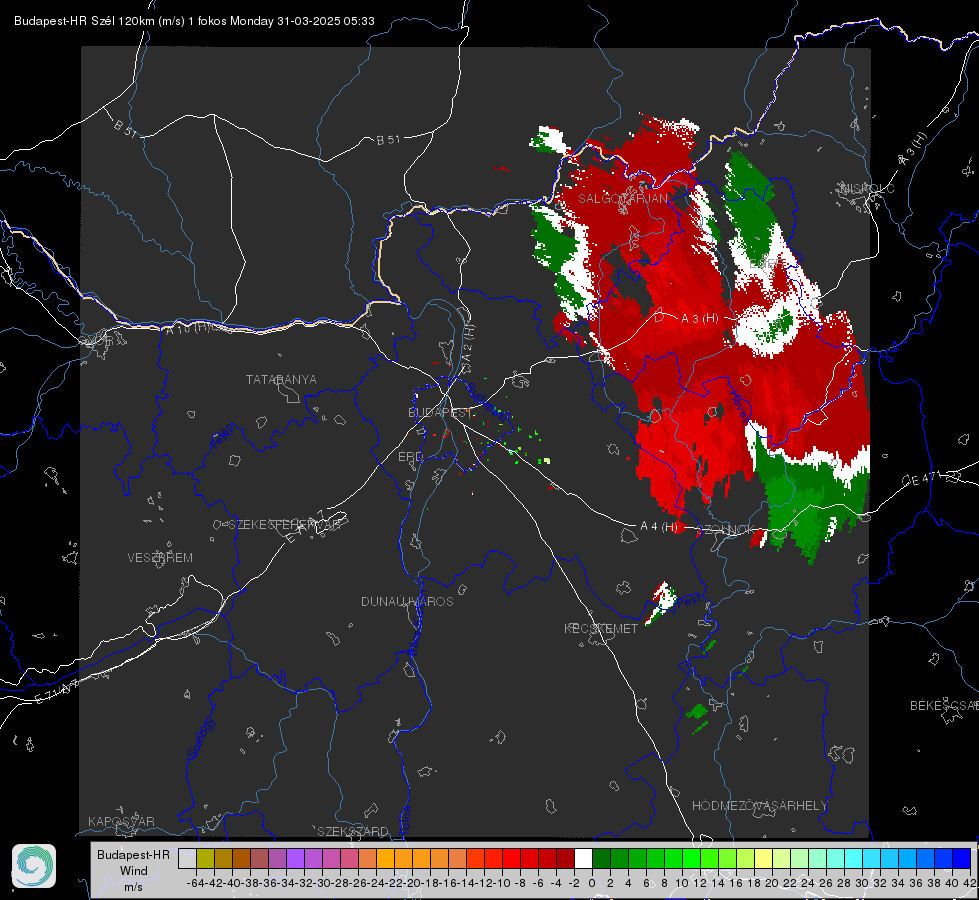Click the SZÉKESFEHÉRVÁR city label

click(287, 525)
